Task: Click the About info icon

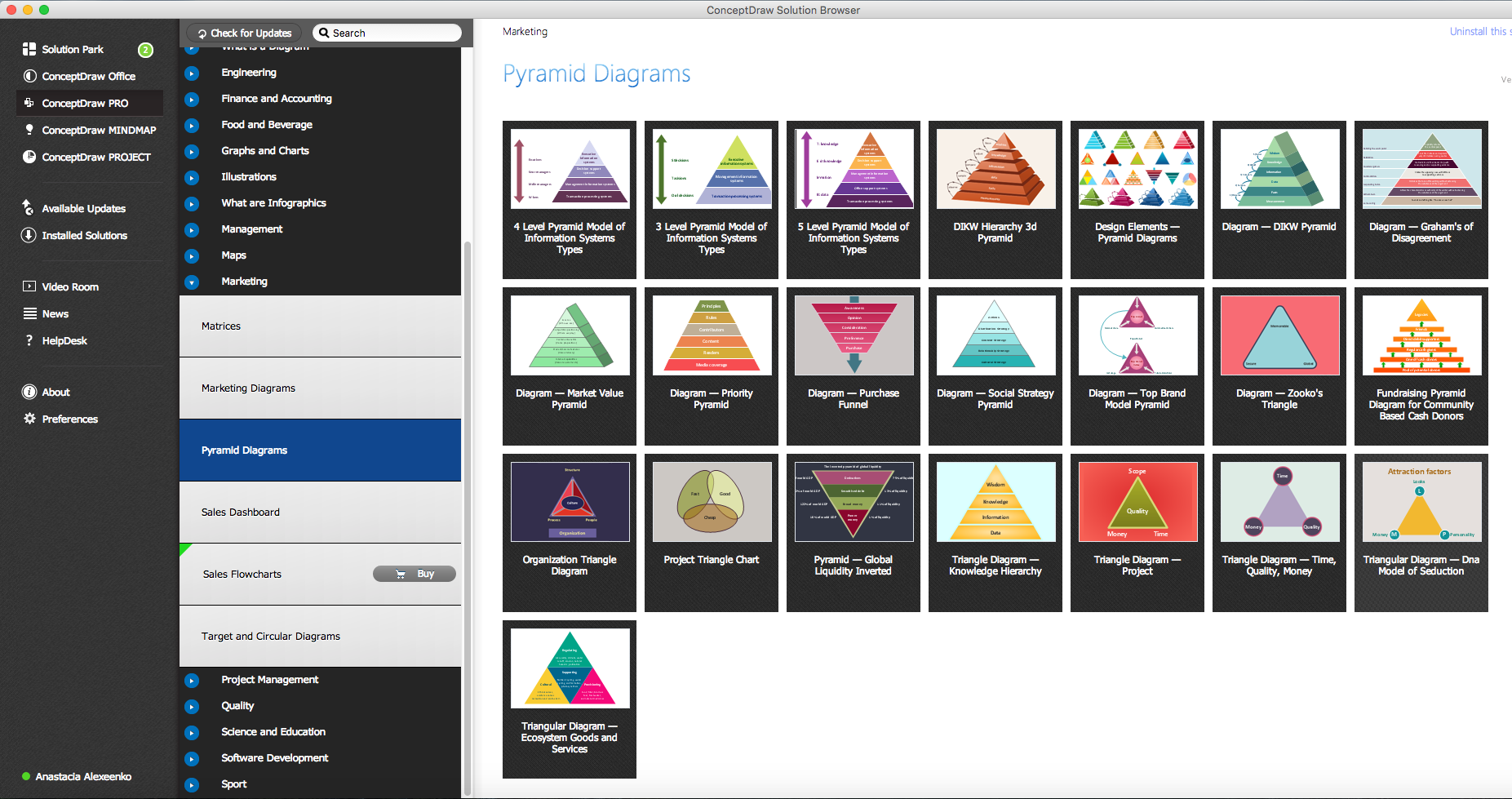Action: pyautogui.click(x=29, y=392)
